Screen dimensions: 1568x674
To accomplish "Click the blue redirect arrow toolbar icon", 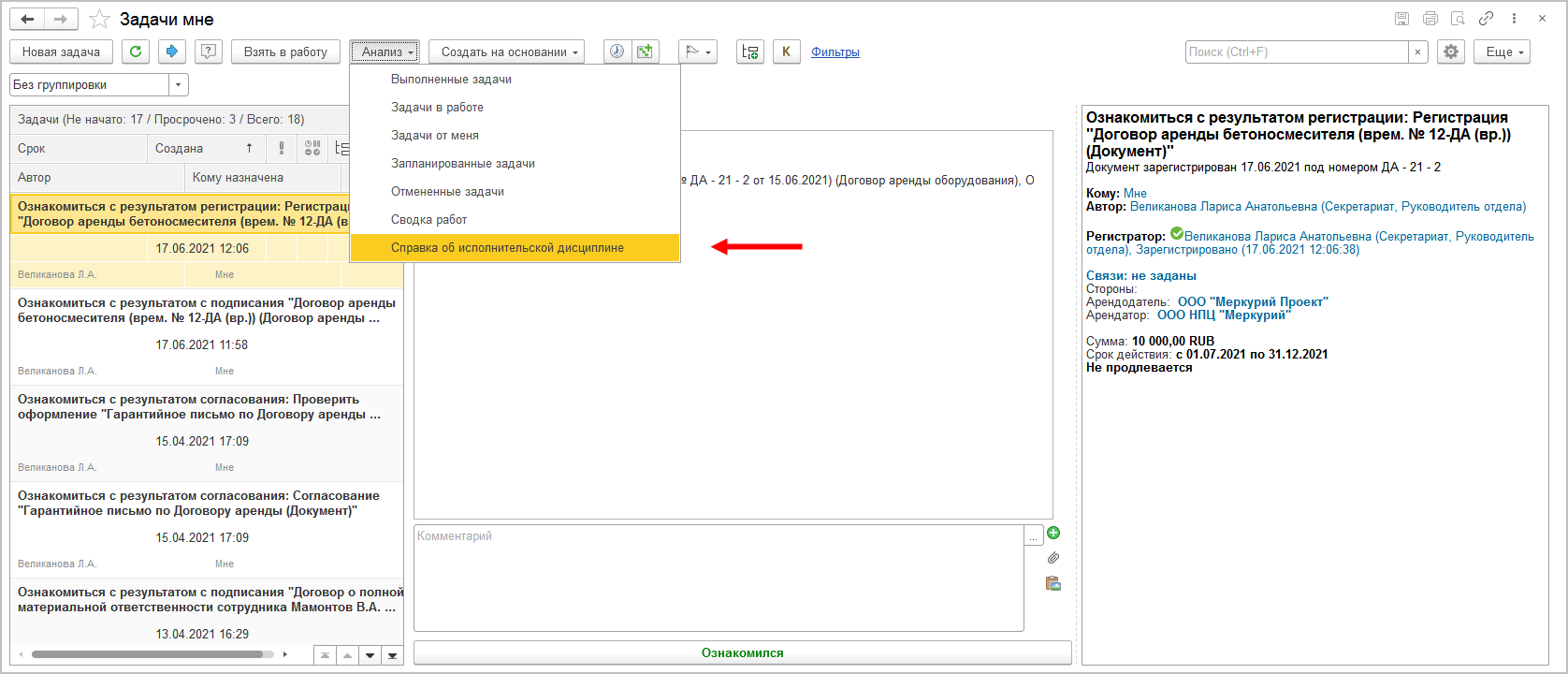I will [171, 51].
